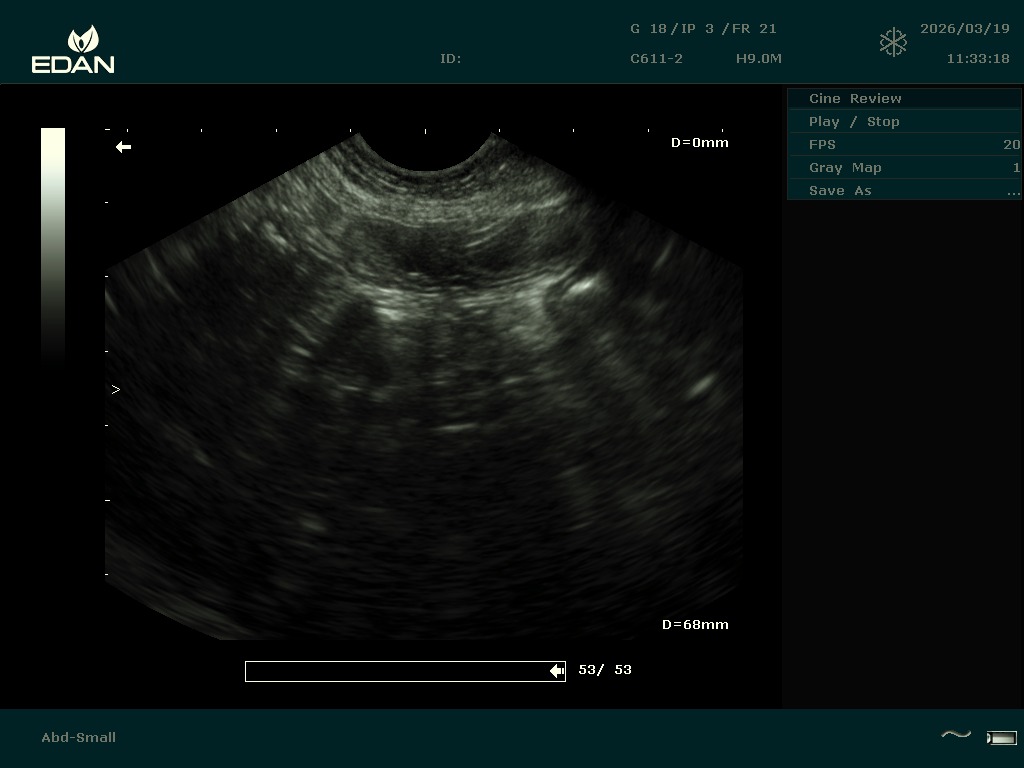Viewport: 1024px width, 768px height.
Task: Click the EDAN logo
Action: [73, 50]
